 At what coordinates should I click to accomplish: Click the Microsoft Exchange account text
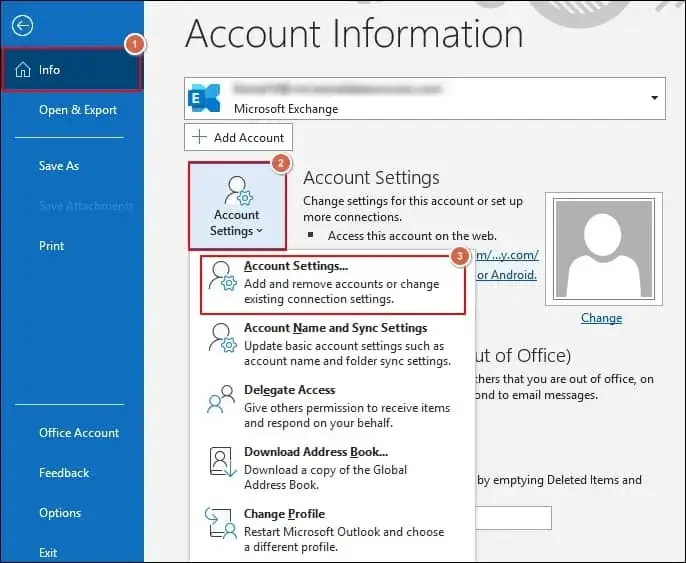click(286, 108)
